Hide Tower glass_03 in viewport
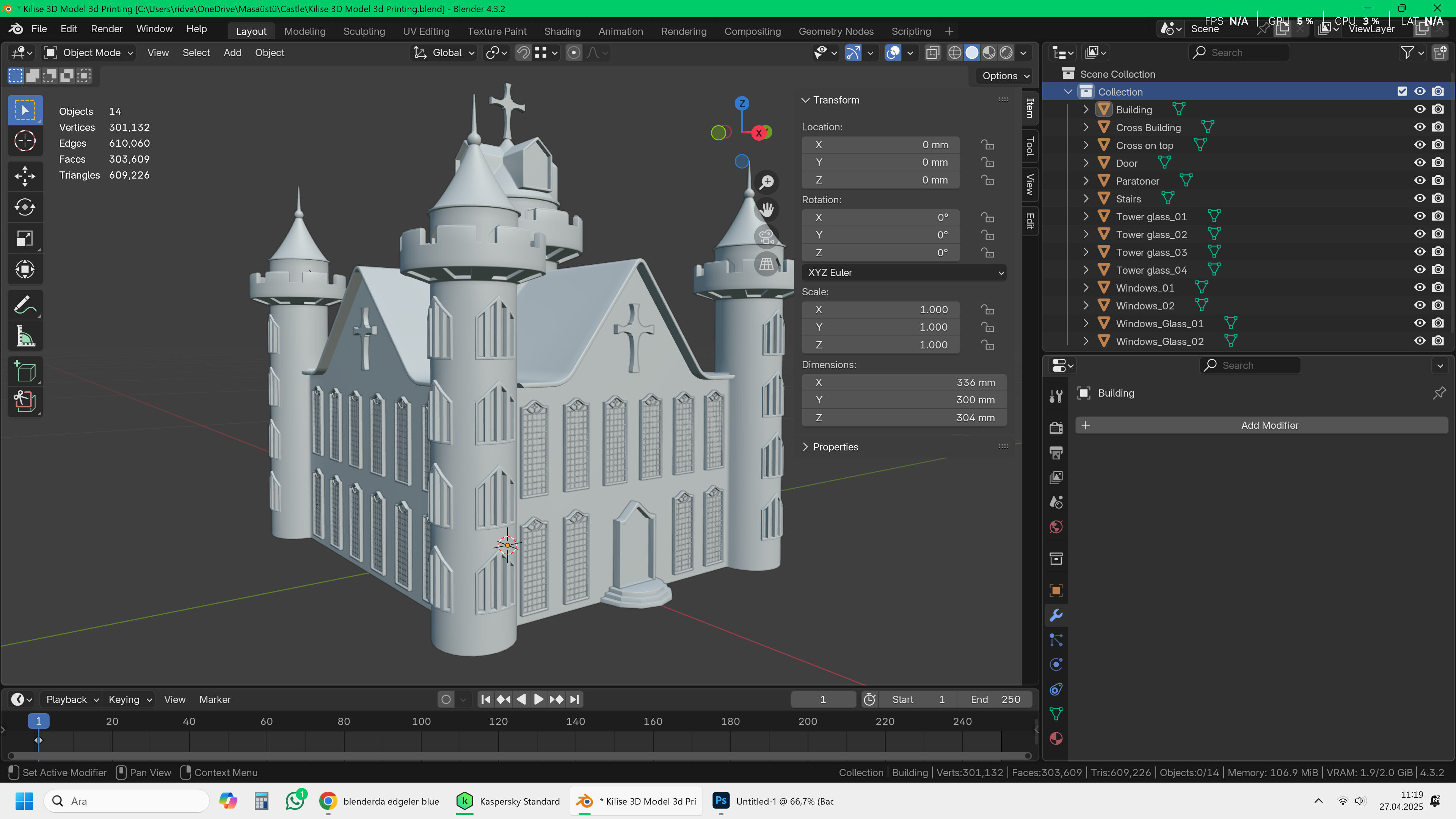The width and height of the screenshot is (1456, 819). [1420, 251]
